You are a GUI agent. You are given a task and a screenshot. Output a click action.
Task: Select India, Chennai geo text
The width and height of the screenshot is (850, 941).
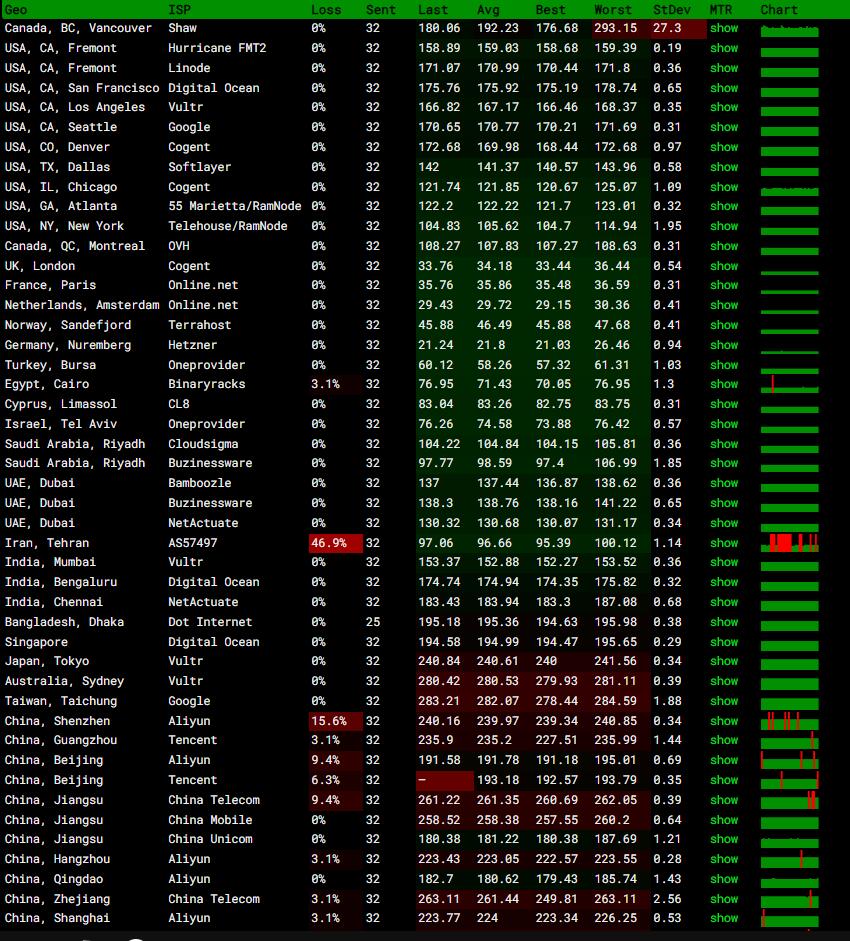click(61, 602)
